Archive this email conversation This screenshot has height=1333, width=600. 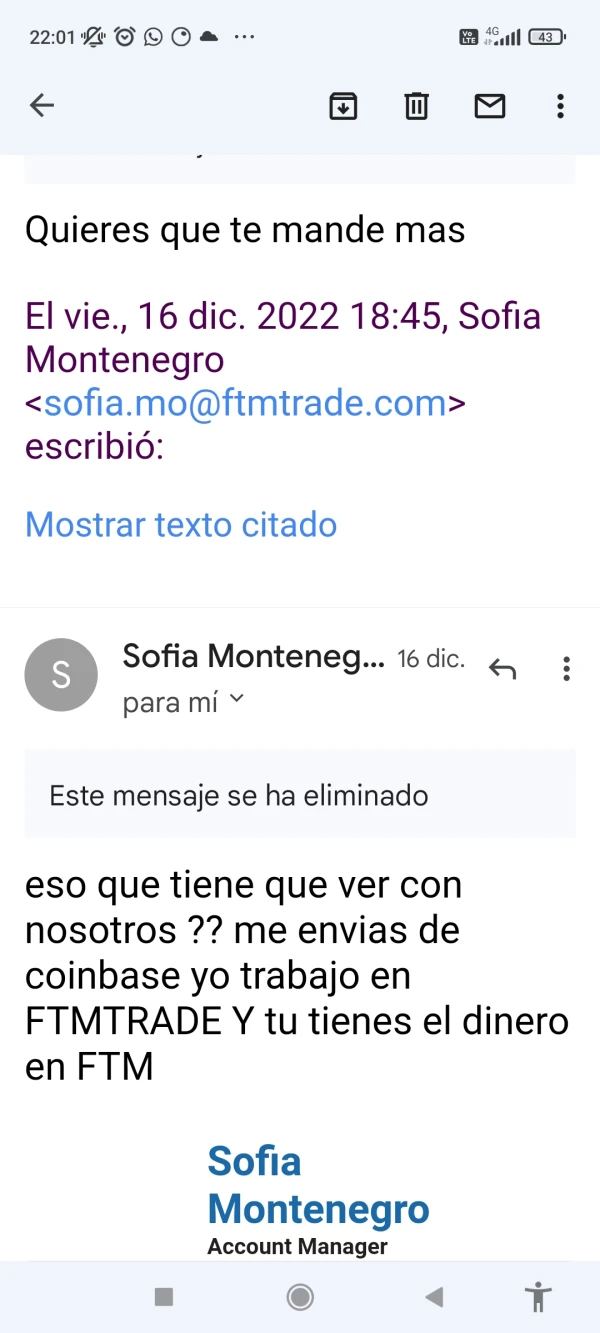[343, 105]
